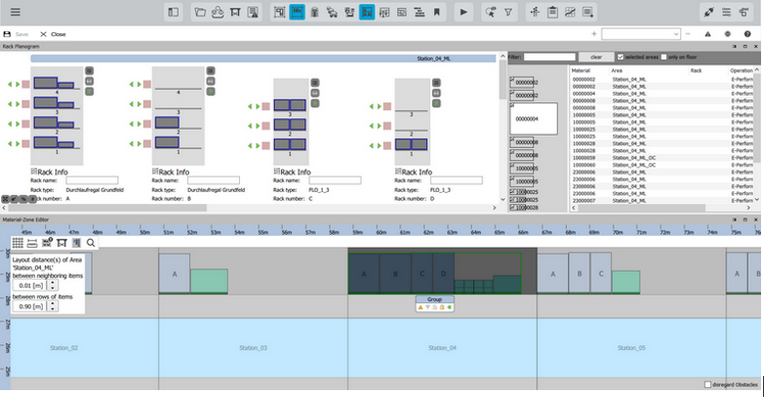The width and height of the screenshot is (764, 397).
Task: Click the green icon beside rack C
Action: tap(315, 103)
